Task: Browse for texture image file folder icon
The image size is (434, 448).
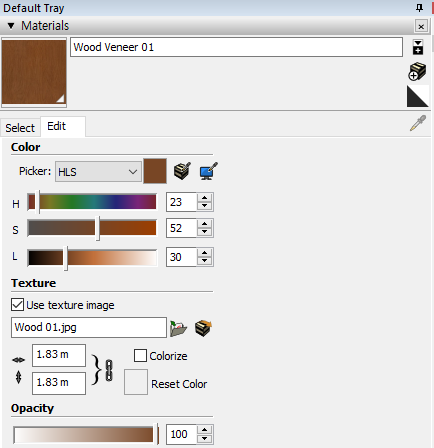Action: (178, 328)
